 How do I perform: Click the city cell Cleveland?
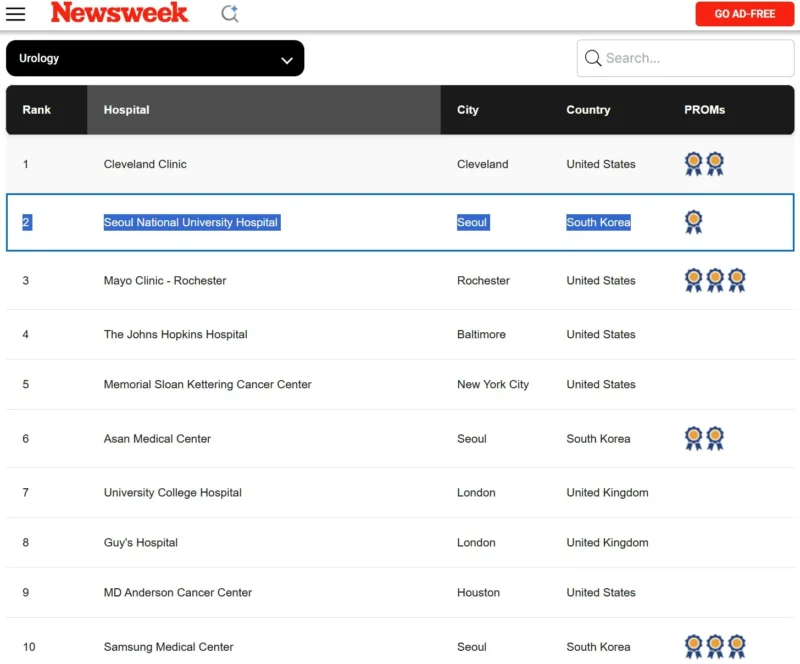(482, 164)
